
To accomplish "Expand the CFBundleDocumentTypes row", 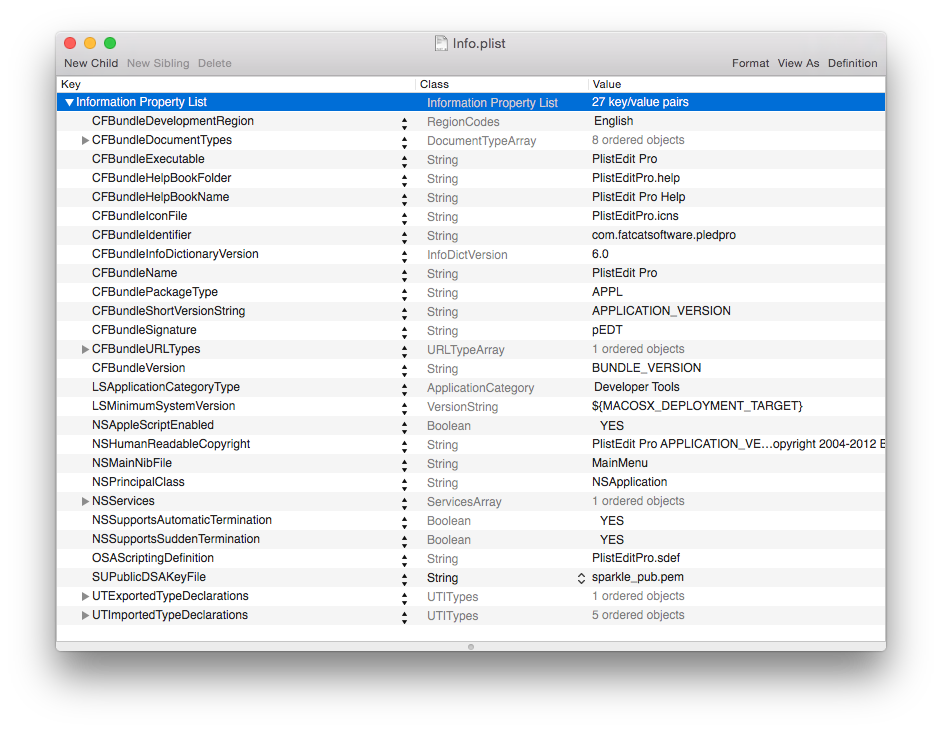I will [85, 140].
